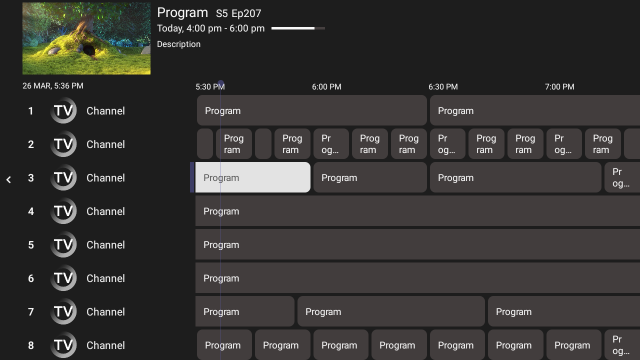Select channel 2 unlabeled block at 5:30
This screenshot has height=360, width=640.
coord(205,144)
